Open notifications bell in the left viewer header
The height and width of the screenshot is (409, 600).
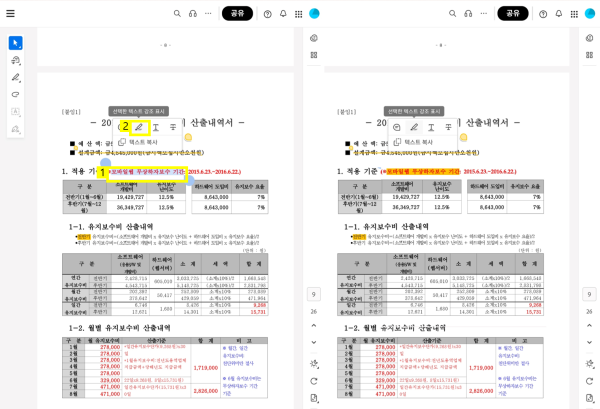pyautogui.click(x=283, y=14)
